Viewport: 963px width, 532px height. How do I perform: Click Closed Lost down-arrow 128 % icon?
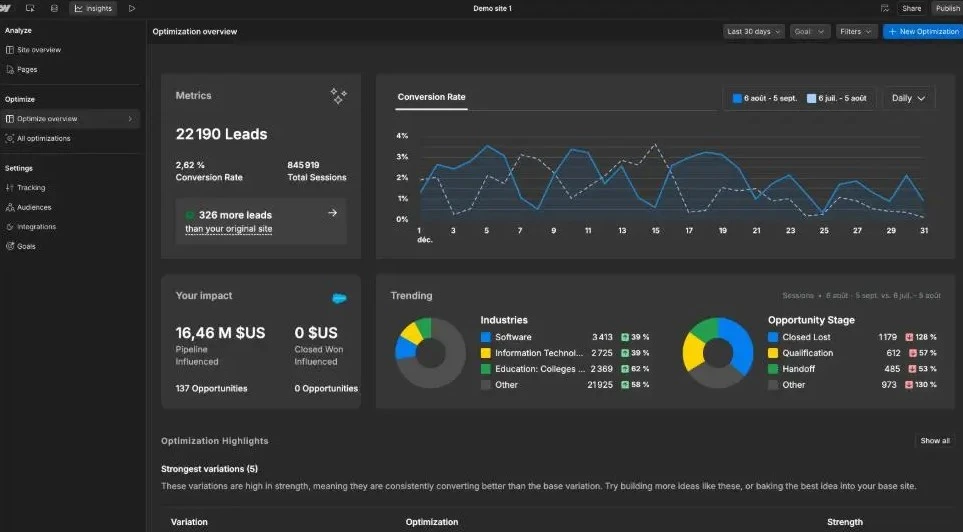click(x=909, y=337)
